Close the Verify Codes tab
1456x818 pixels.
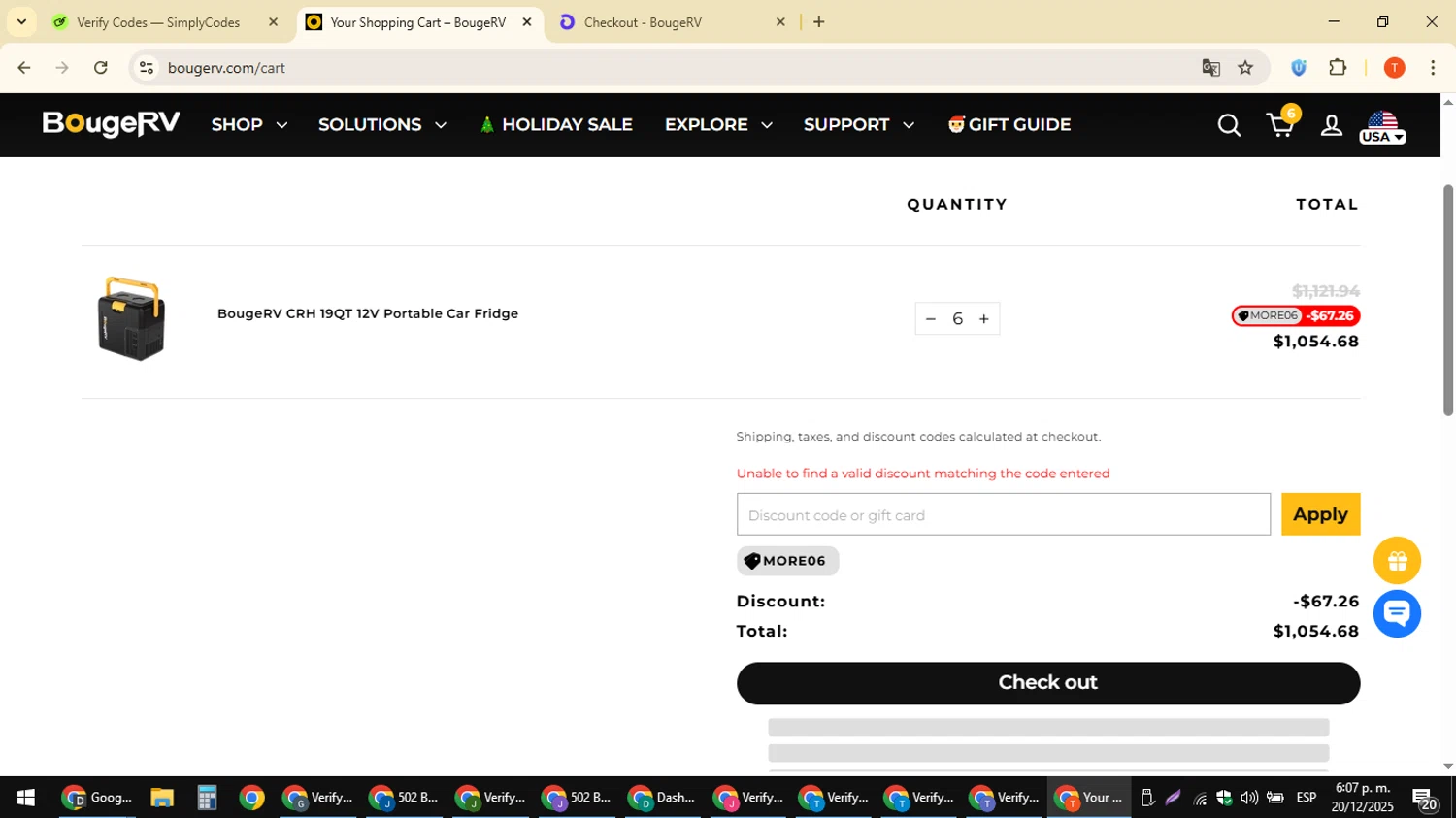(x=273, y=21)
